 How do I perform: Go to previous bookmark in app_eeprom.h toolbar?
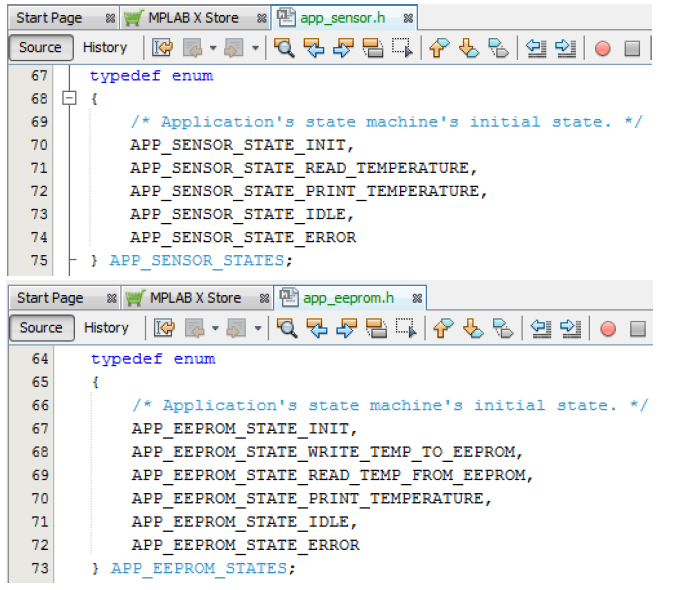click(x=443, y=328)
